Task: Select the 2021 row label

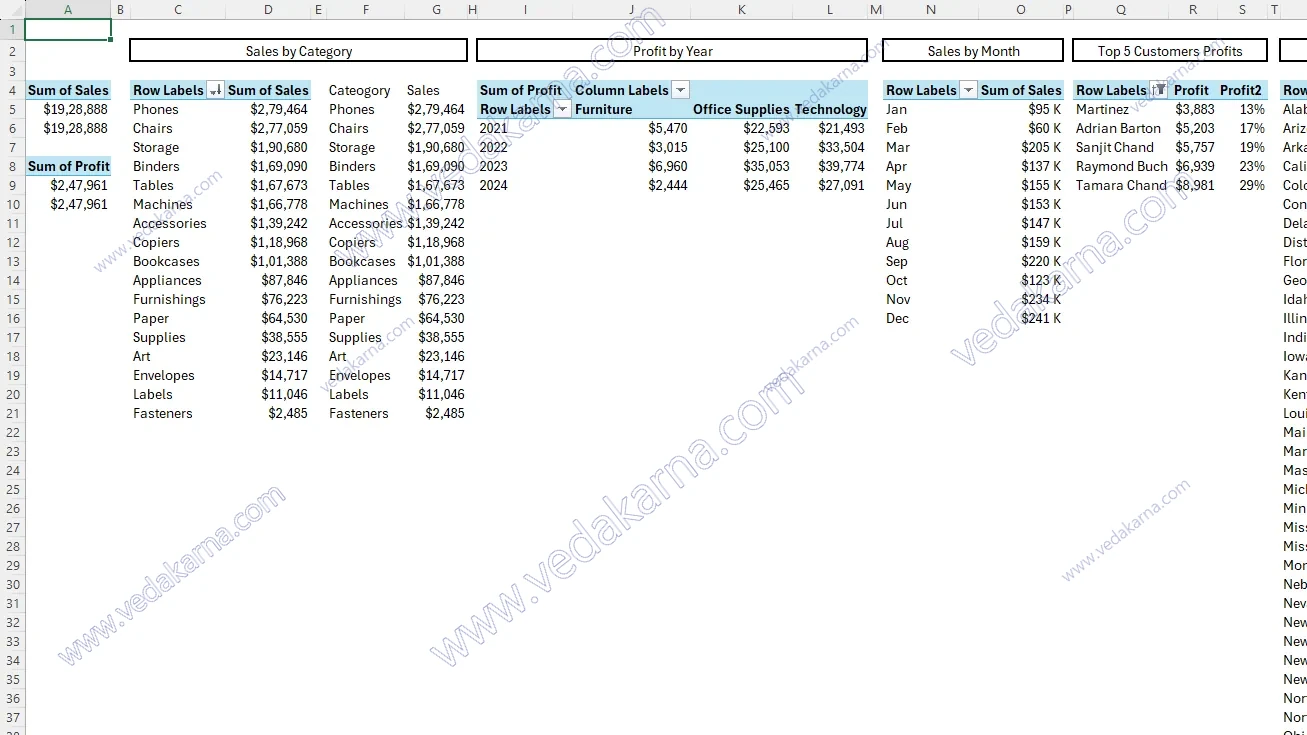Action: [525, 128]
